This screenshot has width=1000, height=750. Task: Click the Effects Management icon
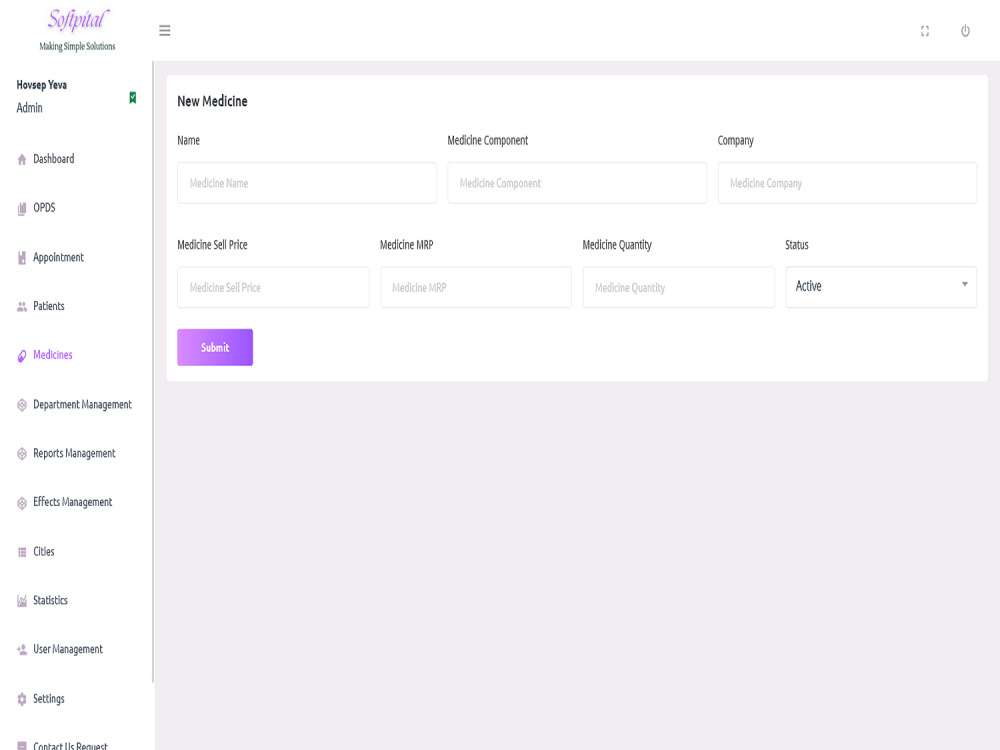pyautogui.click(x=22, y=503)
